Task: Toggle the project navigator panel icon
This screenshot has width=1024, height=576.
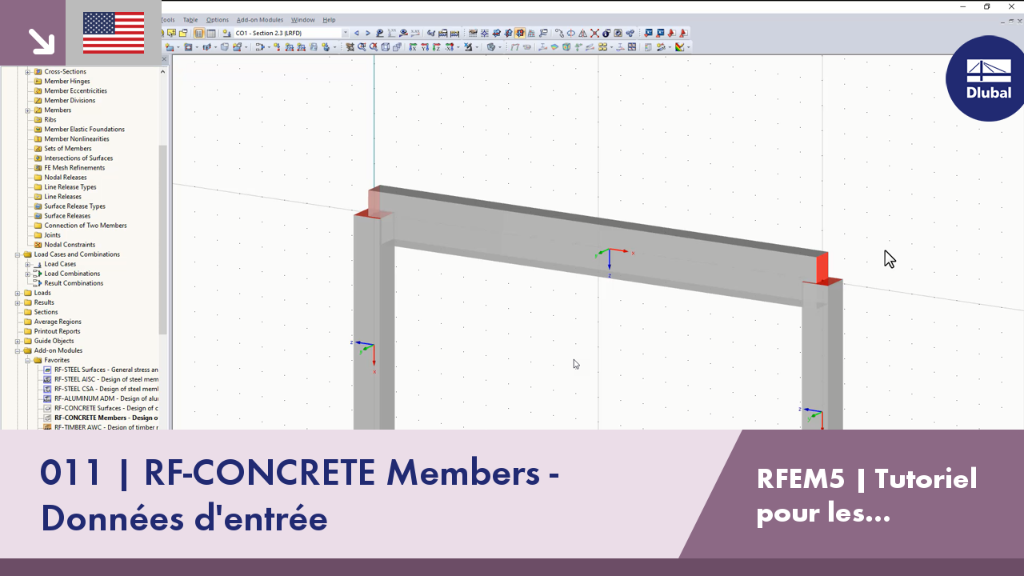Action: click(199, 33)
